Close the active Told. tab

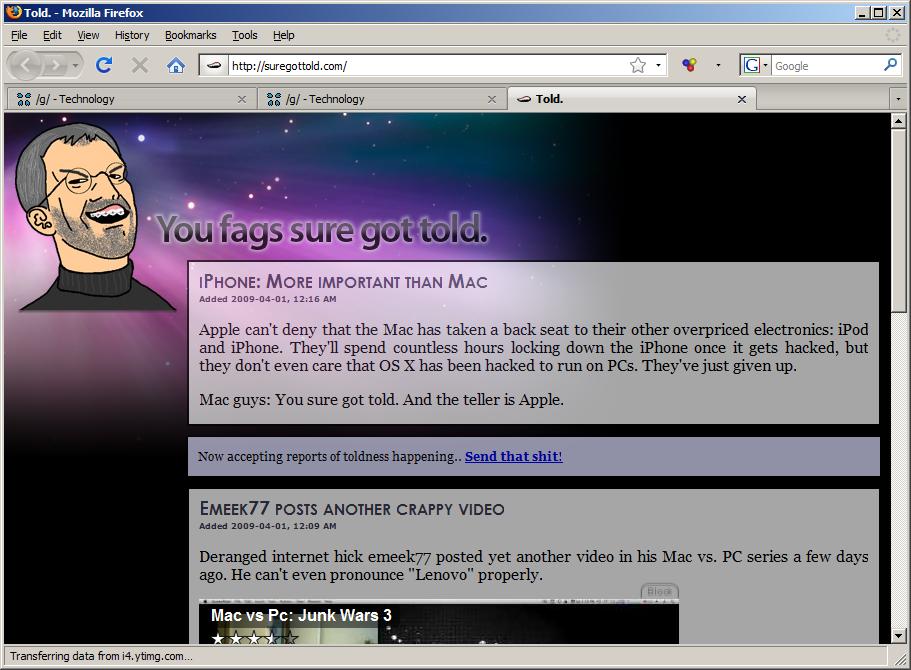[x=742, y=99]
